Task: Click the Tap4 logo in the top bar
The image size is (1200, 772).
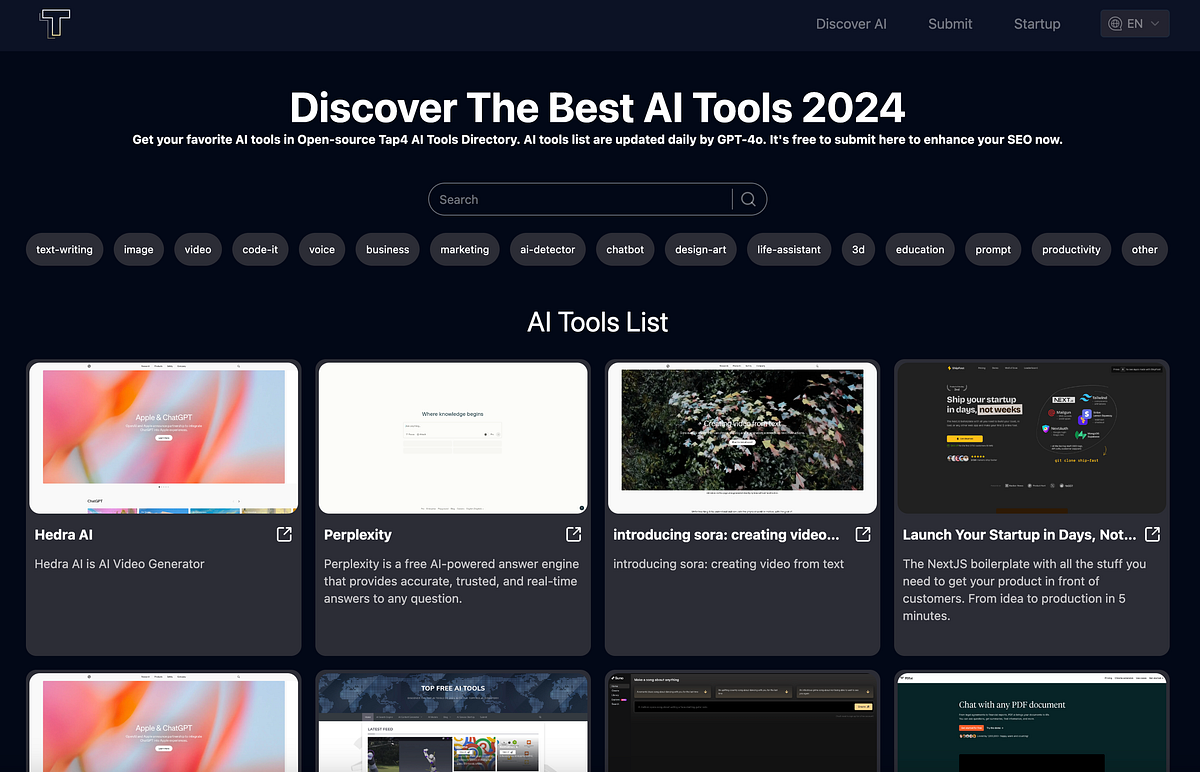Action: 54,24
